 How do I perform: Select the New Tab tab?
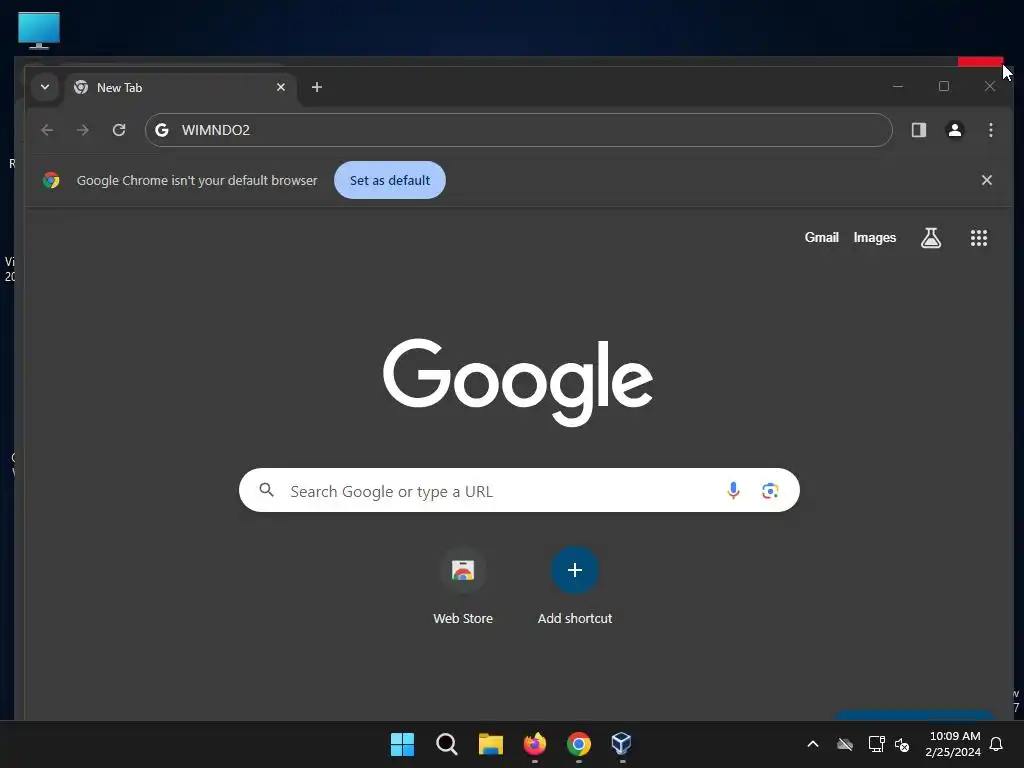180,88
